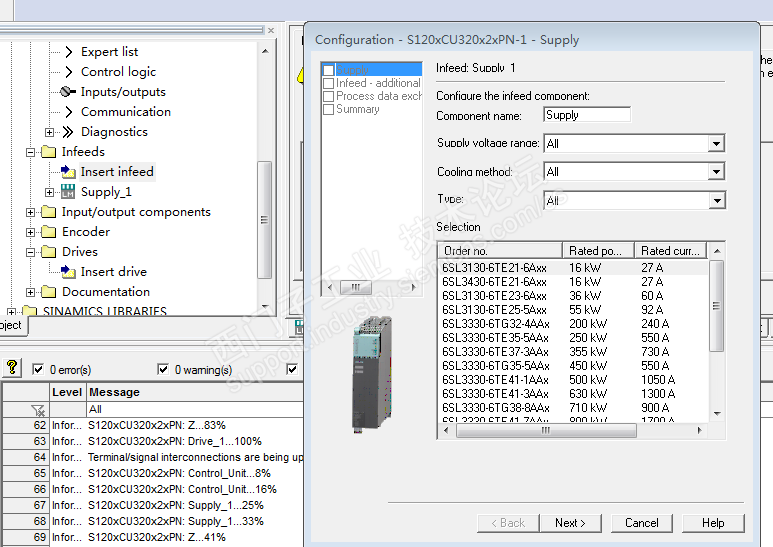The height and width of the screenshot is (547, 773).
Task: Click the SINAMICS LIBRARIES folder icon
Action: (30, 311)
